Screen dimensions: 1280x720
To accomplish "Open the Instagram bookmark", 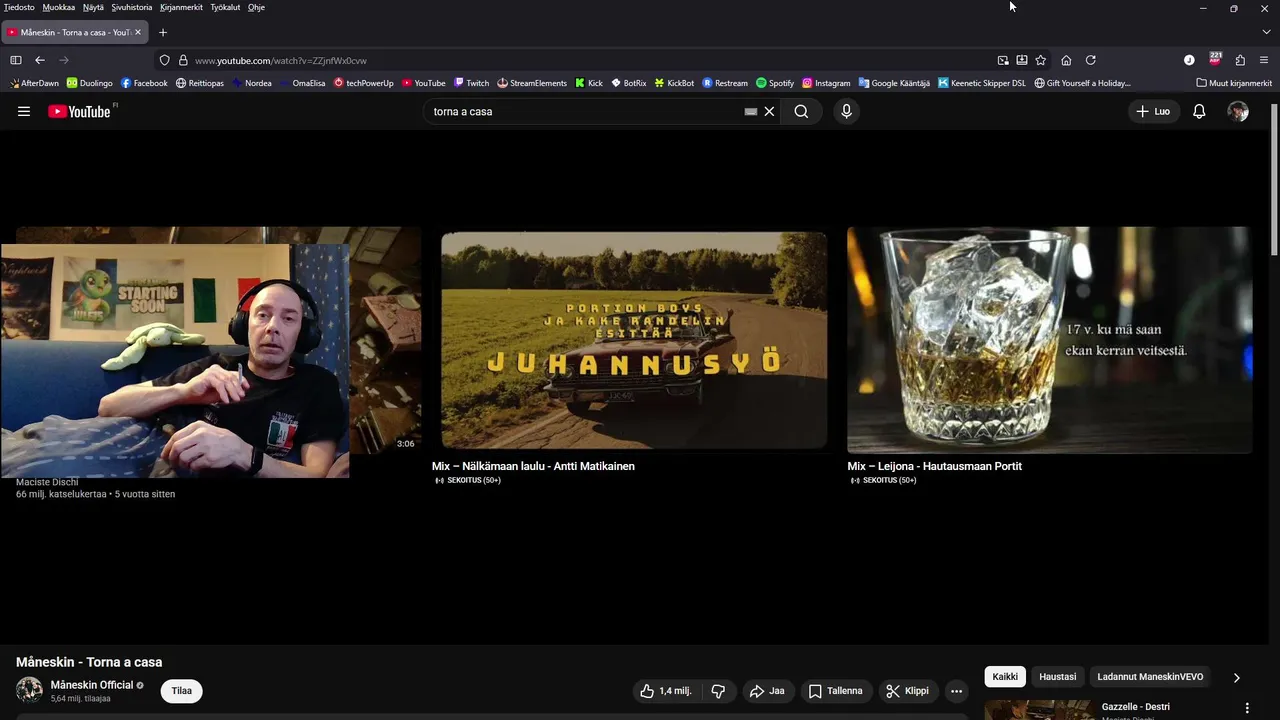I will click(826, 83).
